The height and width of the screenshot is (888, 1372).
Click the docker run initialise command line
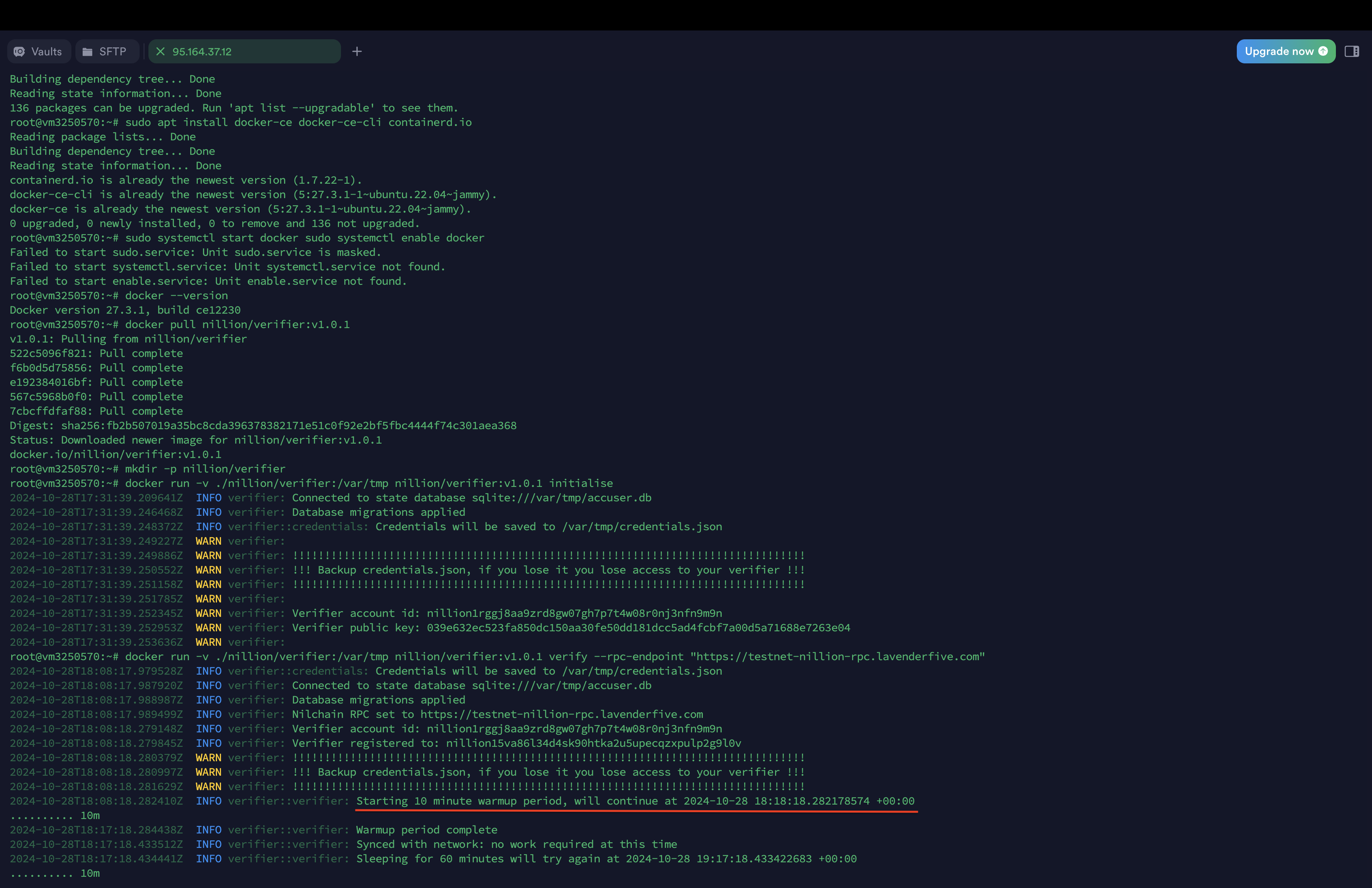(x=311, y=483)
